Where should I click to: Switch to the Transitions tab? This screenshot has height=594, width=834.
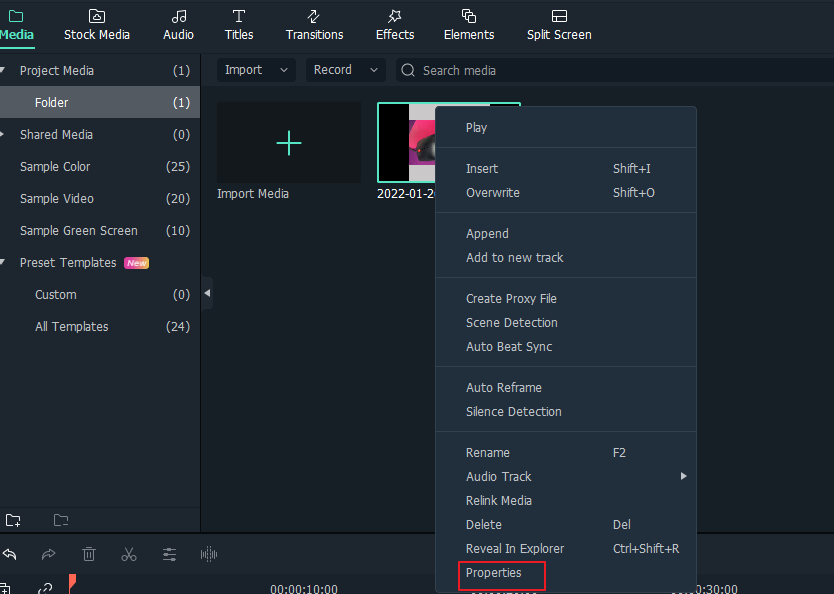pyautogui.click(x=314, y=25)
